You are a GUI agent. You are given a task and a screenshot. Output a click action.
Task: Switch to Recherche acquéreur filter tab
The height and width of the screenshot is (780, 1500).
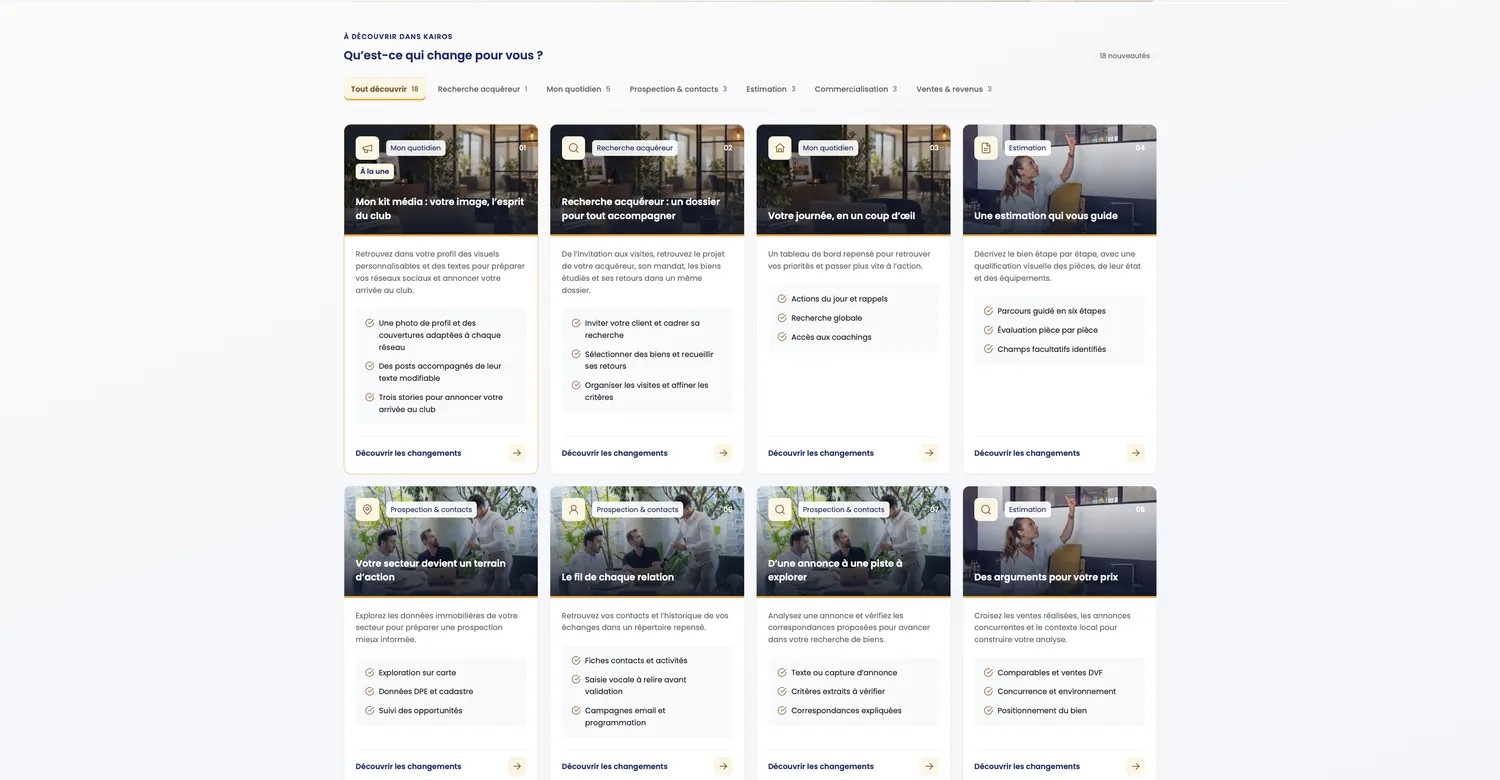482,89
